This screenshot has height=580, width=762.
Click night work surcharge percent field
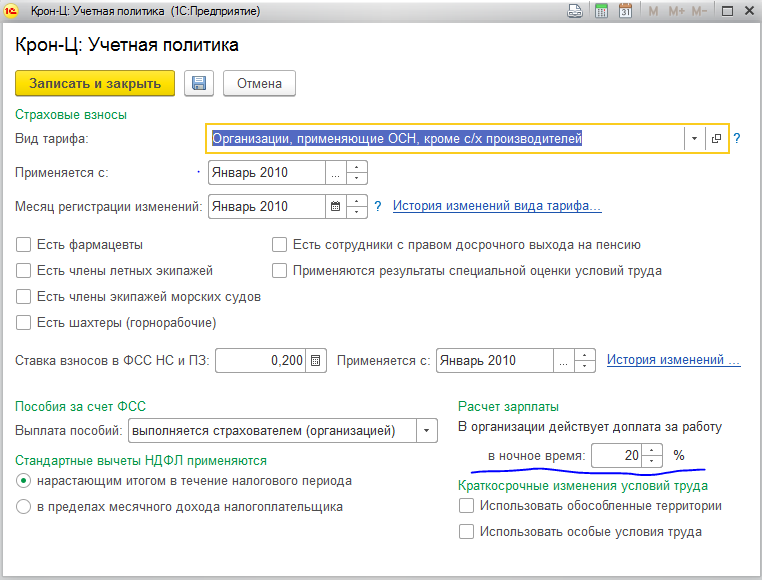(616, 456)
